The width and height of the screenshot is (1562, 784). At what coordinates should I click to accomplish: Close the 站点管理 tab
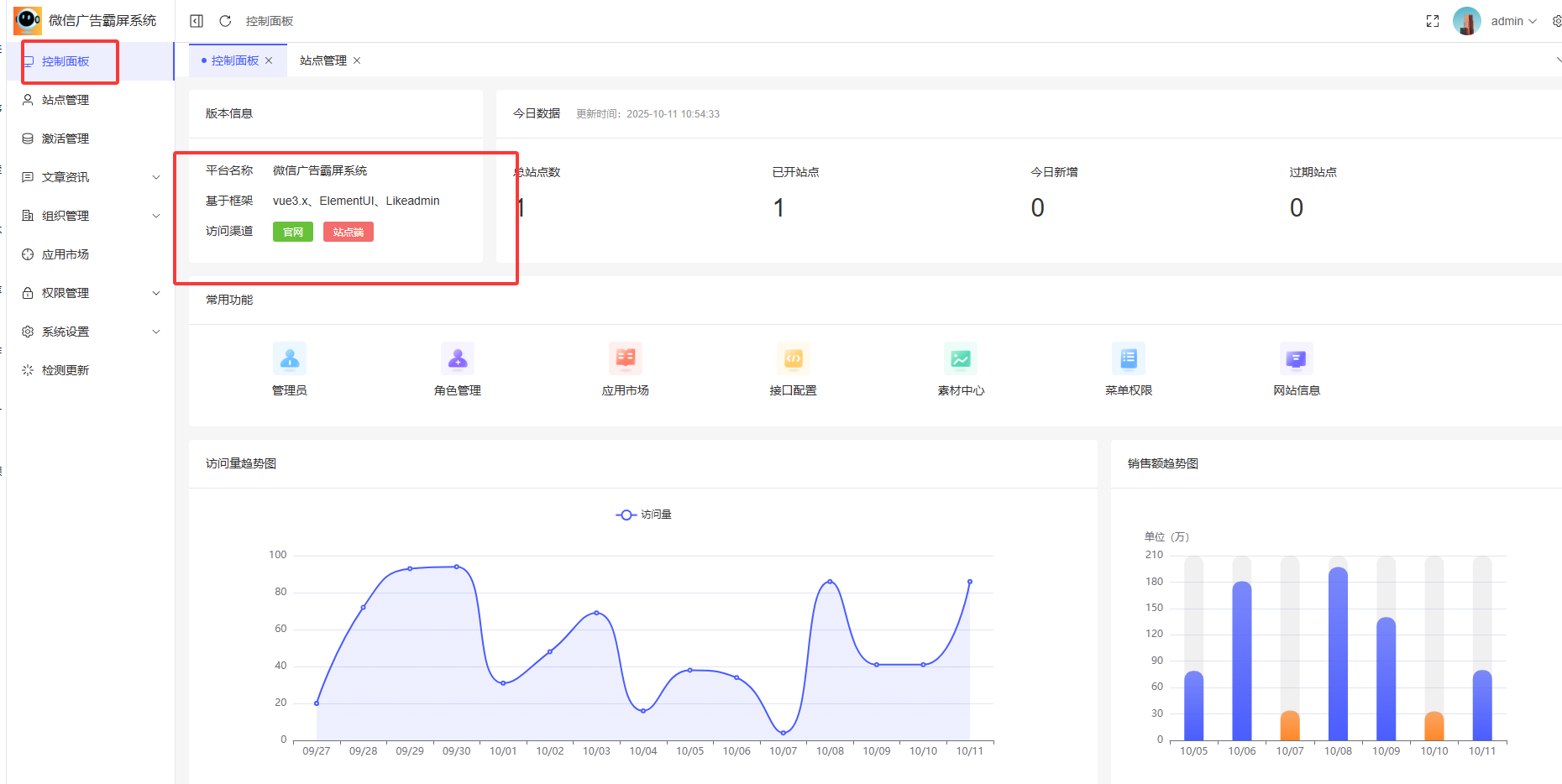(x=357, y=60)
